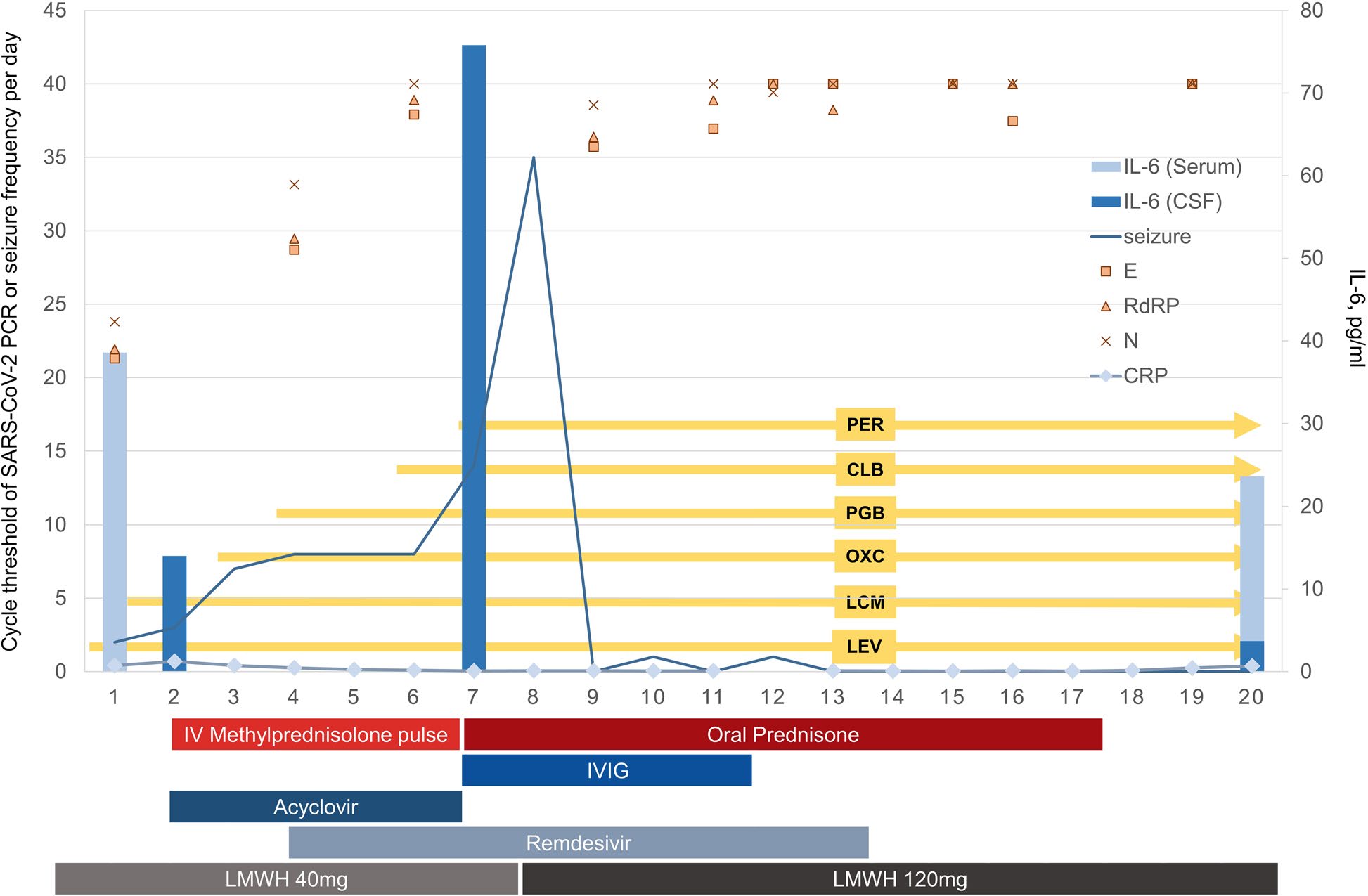Click the CRP diamond legend marker

click(x=1106, y=376)
